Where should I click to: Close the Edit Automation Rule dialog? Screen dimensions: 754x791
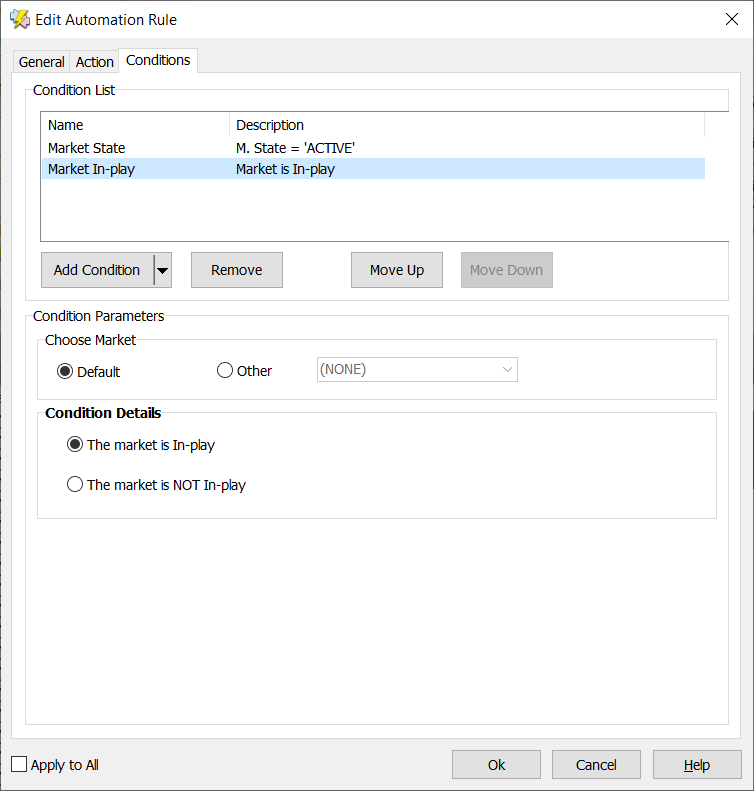point(730,19)
